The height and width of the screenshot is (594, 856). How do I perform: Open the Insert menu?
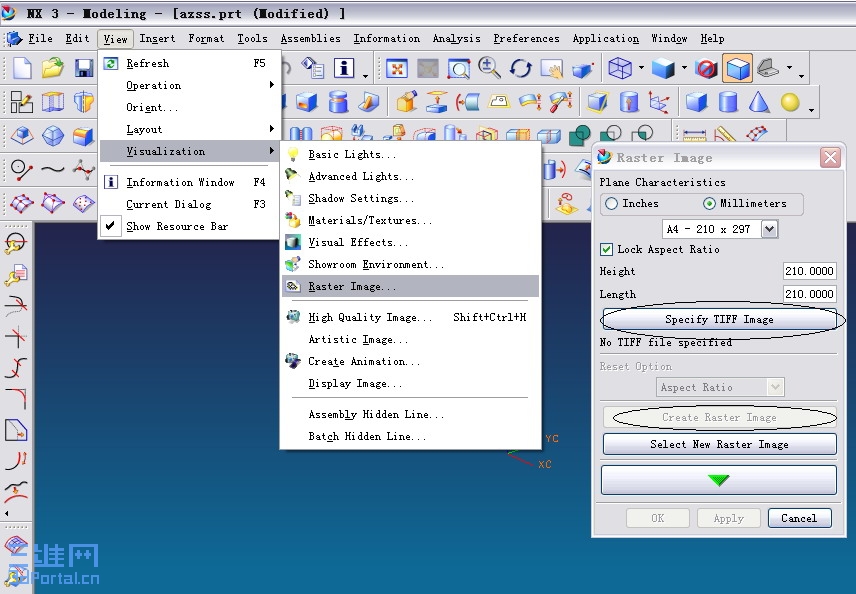coord(157,39)
